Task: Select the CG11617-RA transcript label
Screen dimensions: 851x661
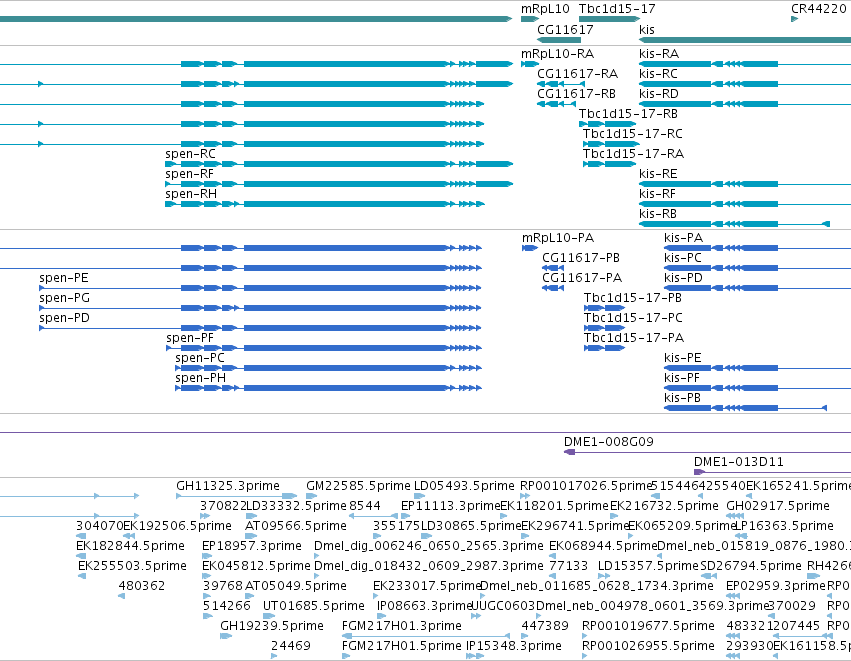Action: pos(577,74)
